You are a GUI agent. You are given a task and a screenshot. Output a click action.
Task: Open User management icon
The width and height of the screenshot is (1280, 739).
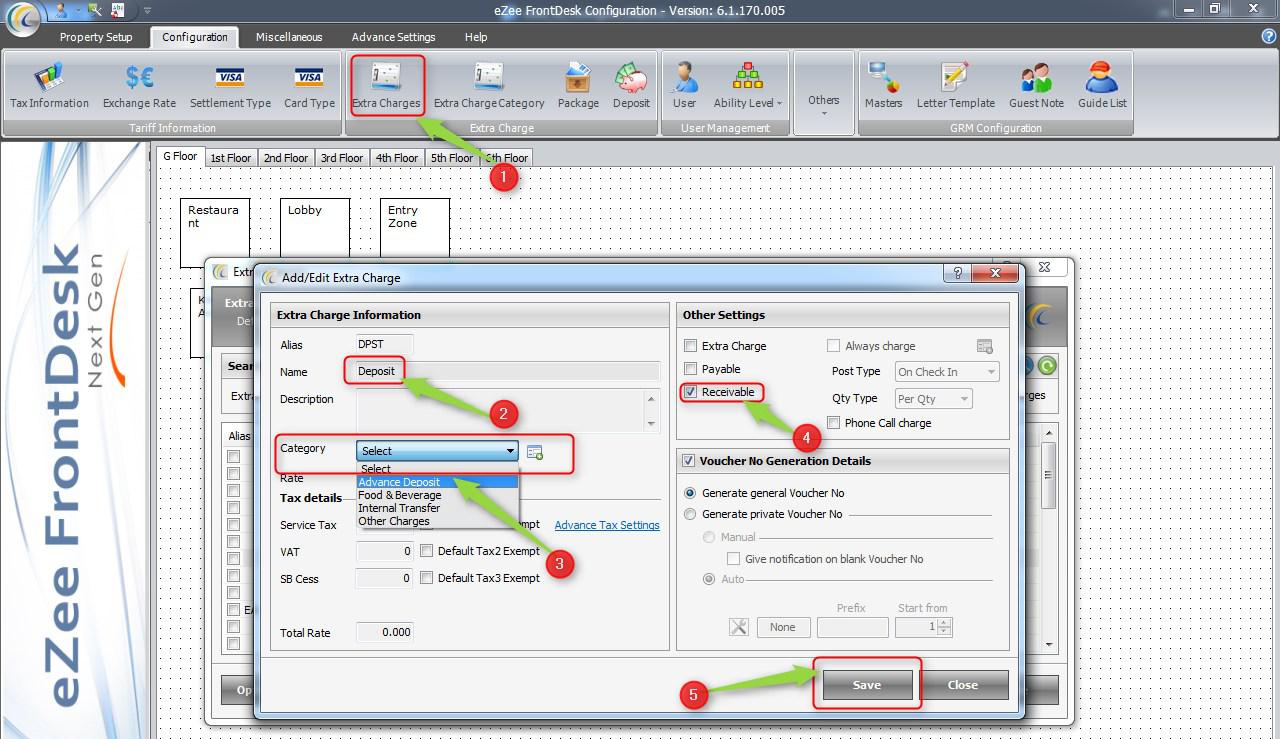[685, 87]
